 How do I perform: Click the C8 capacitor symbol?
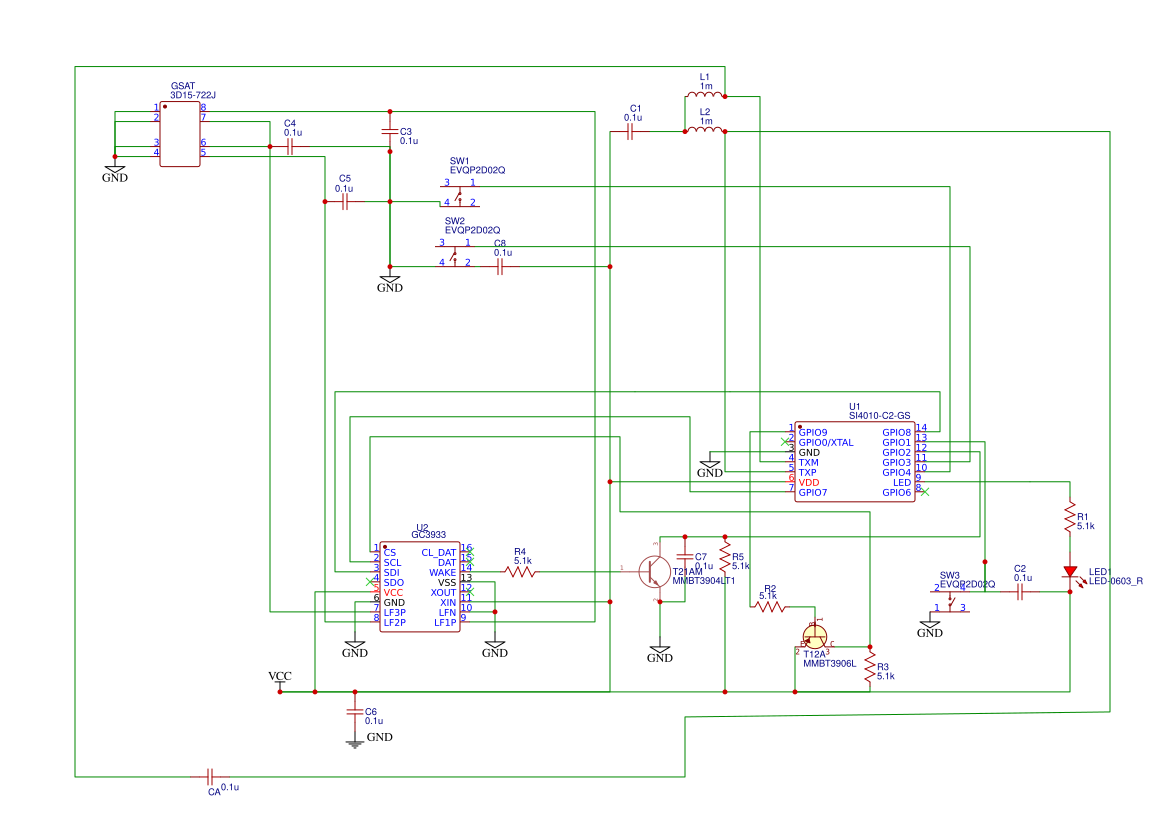point(500,266)
